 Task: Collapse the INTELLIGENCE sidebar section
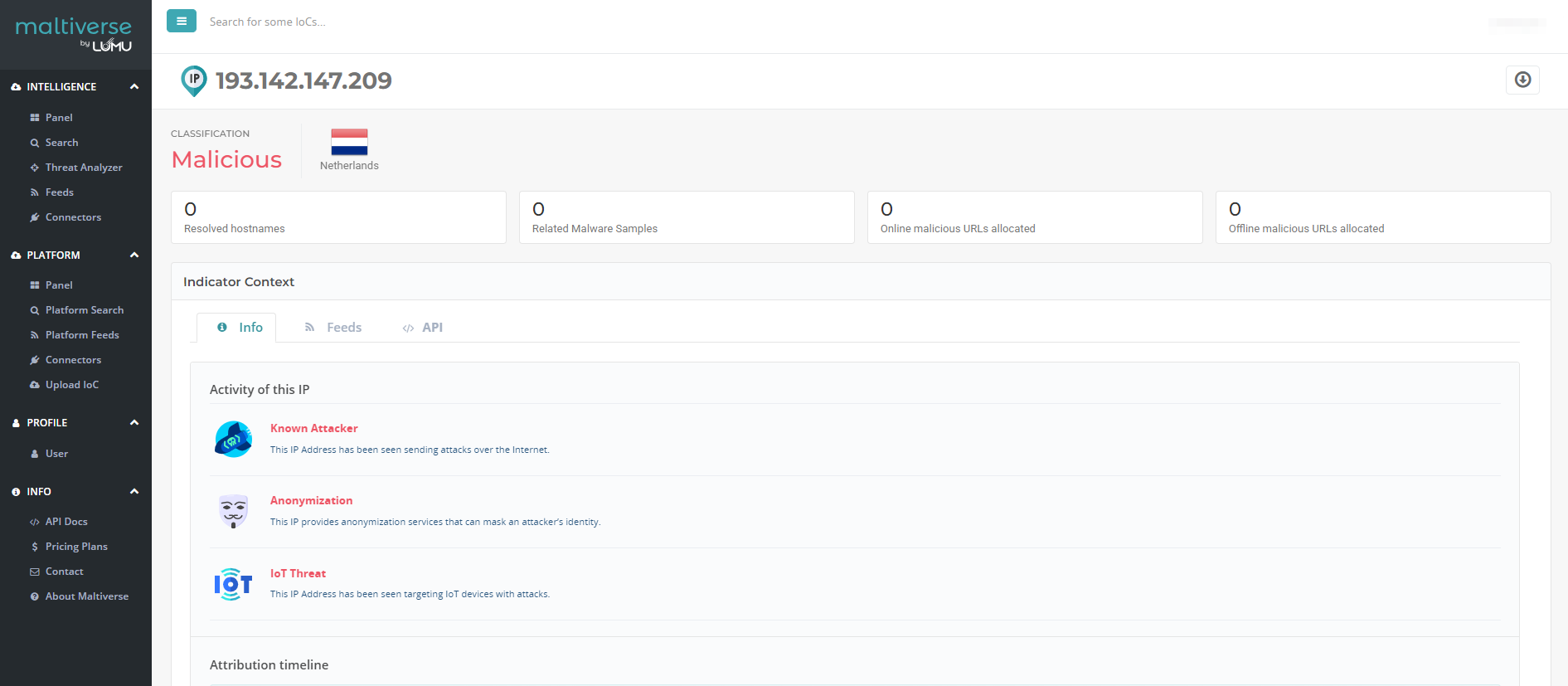tap(134, 86)
